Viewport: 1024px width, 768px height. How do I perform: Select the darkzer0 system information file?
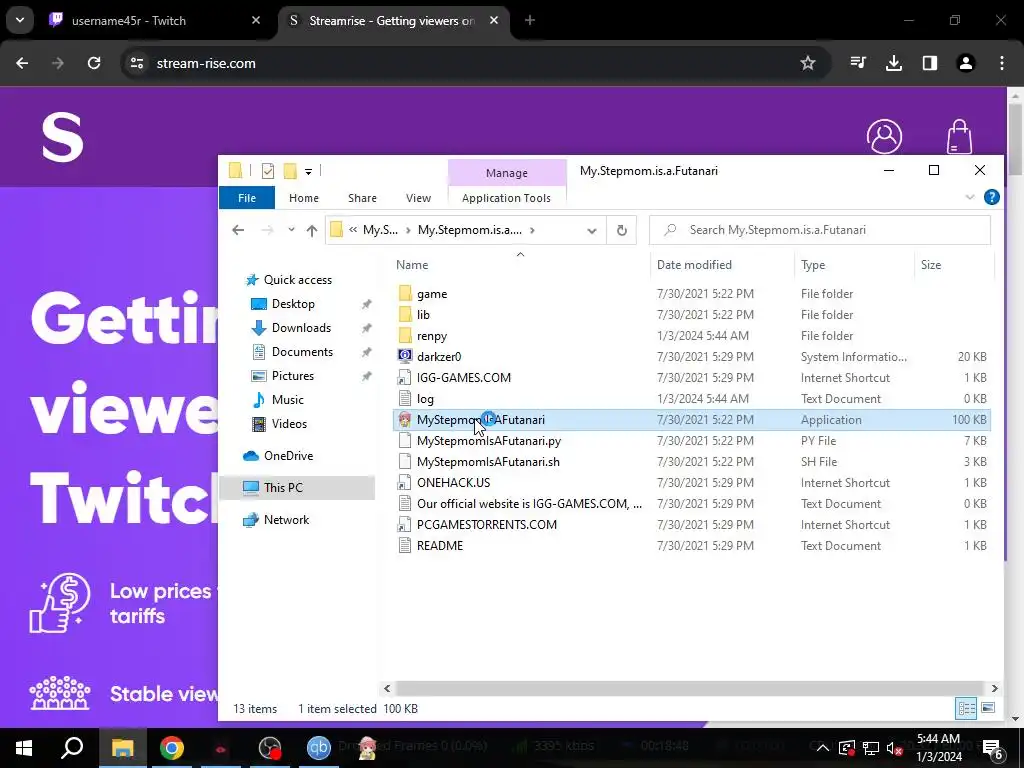pos(439,357)
